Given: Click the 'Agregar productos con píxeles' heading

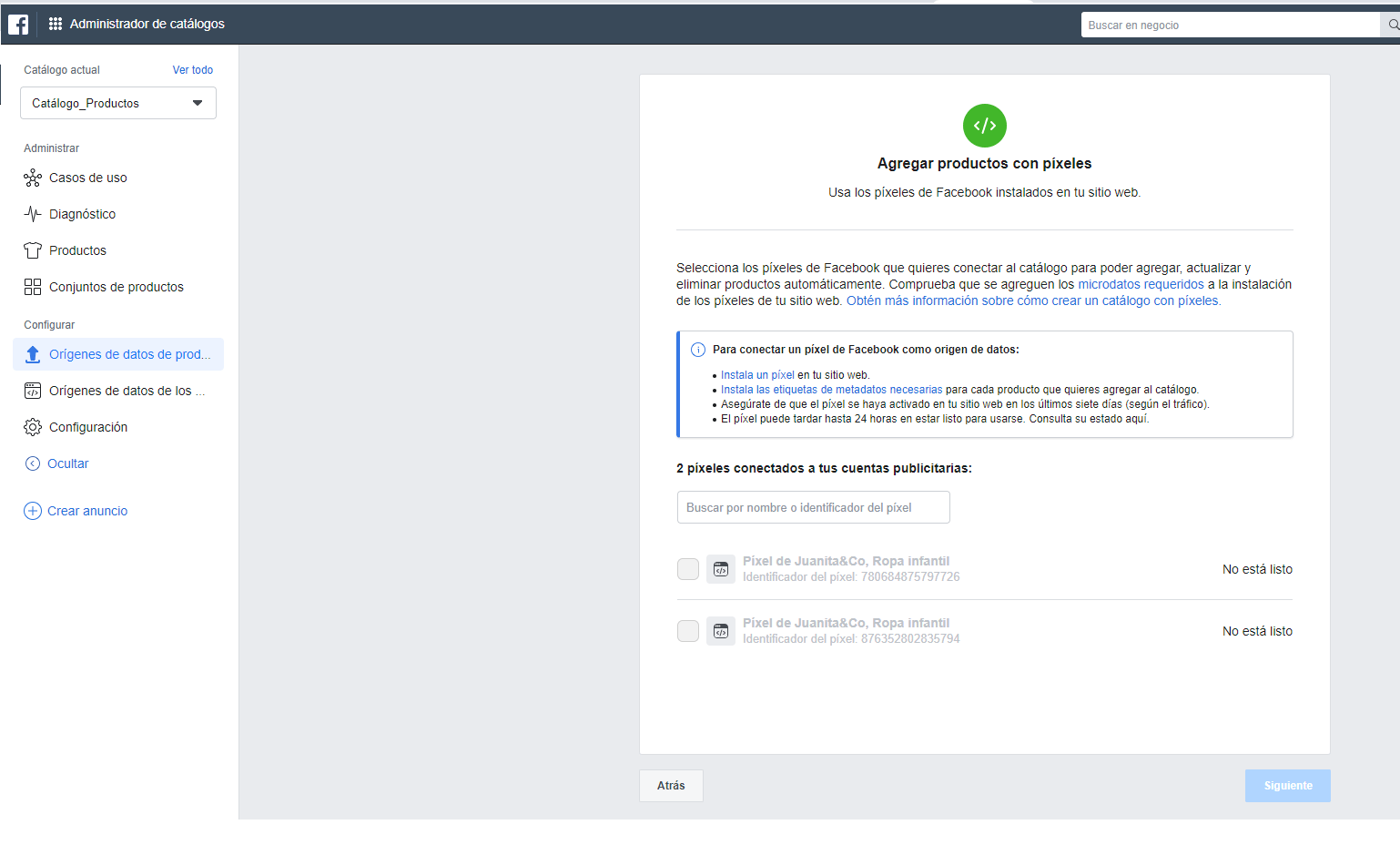Looking at the screenshot, I should [x=984, y=164].
